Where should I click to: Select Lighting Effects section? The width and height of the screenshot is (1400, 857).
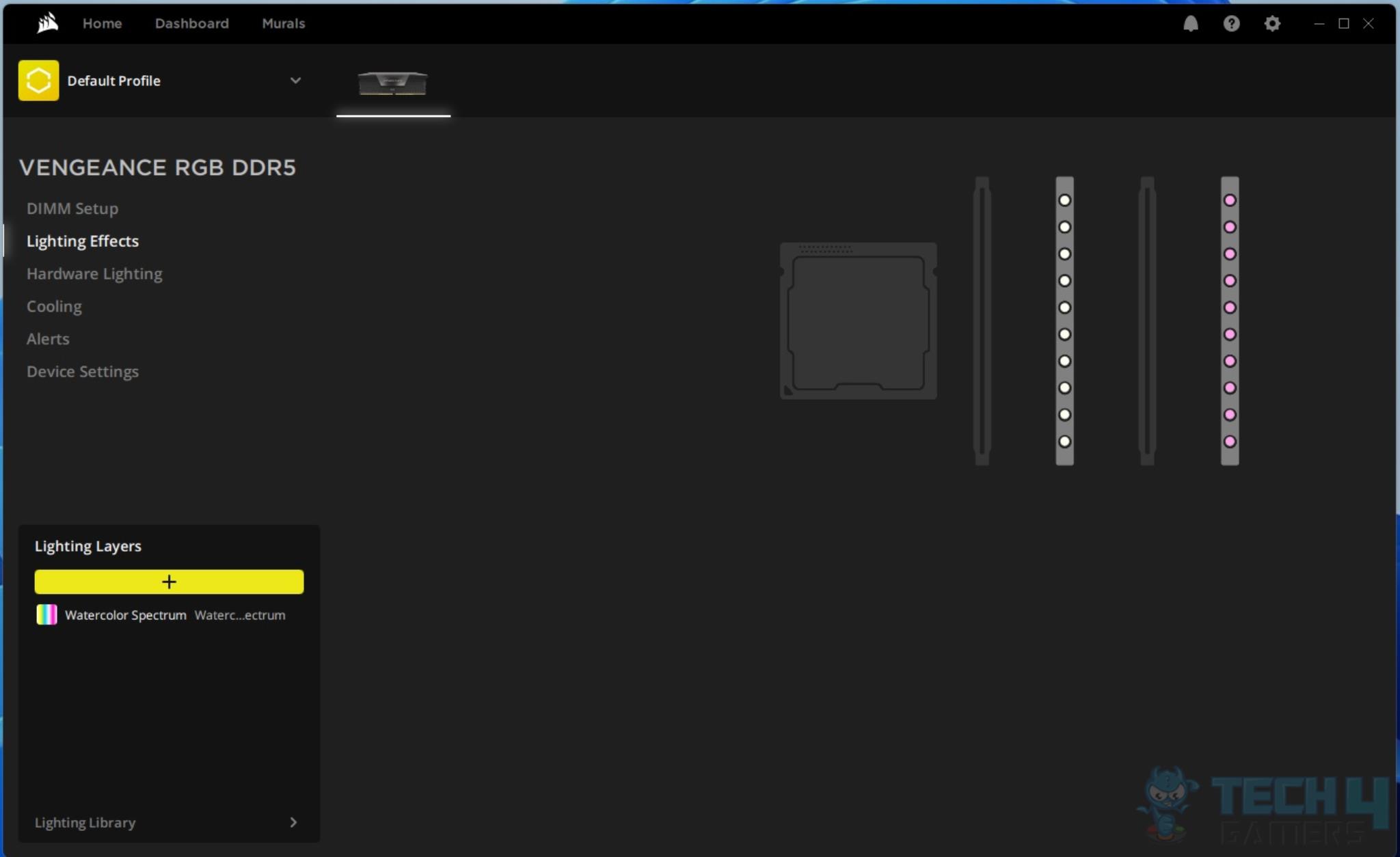tap(83, 241)
